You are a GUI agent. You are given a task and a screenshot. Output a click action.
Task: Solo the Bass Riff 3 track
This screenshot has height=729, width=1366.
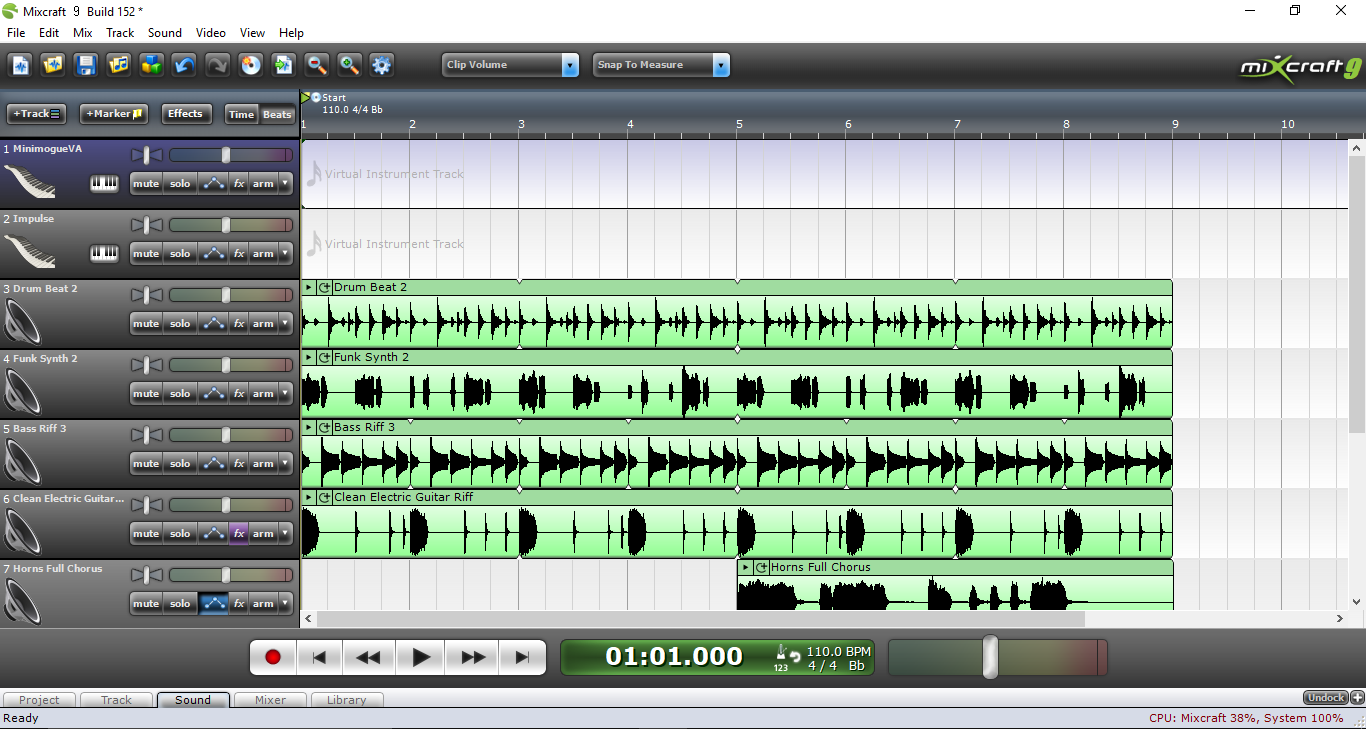180,463
